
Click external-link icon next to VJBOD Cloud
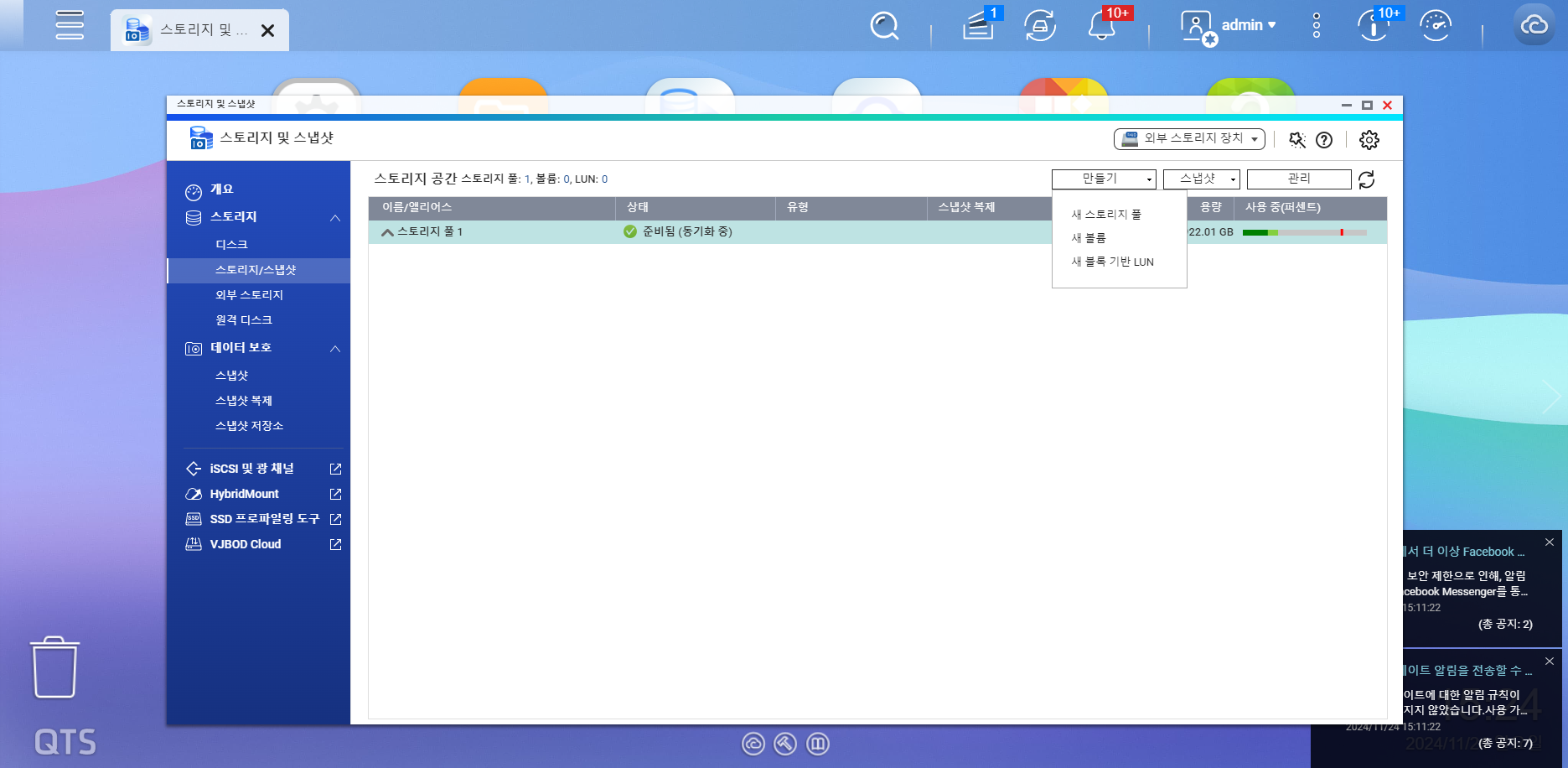(x=335, y=544)
